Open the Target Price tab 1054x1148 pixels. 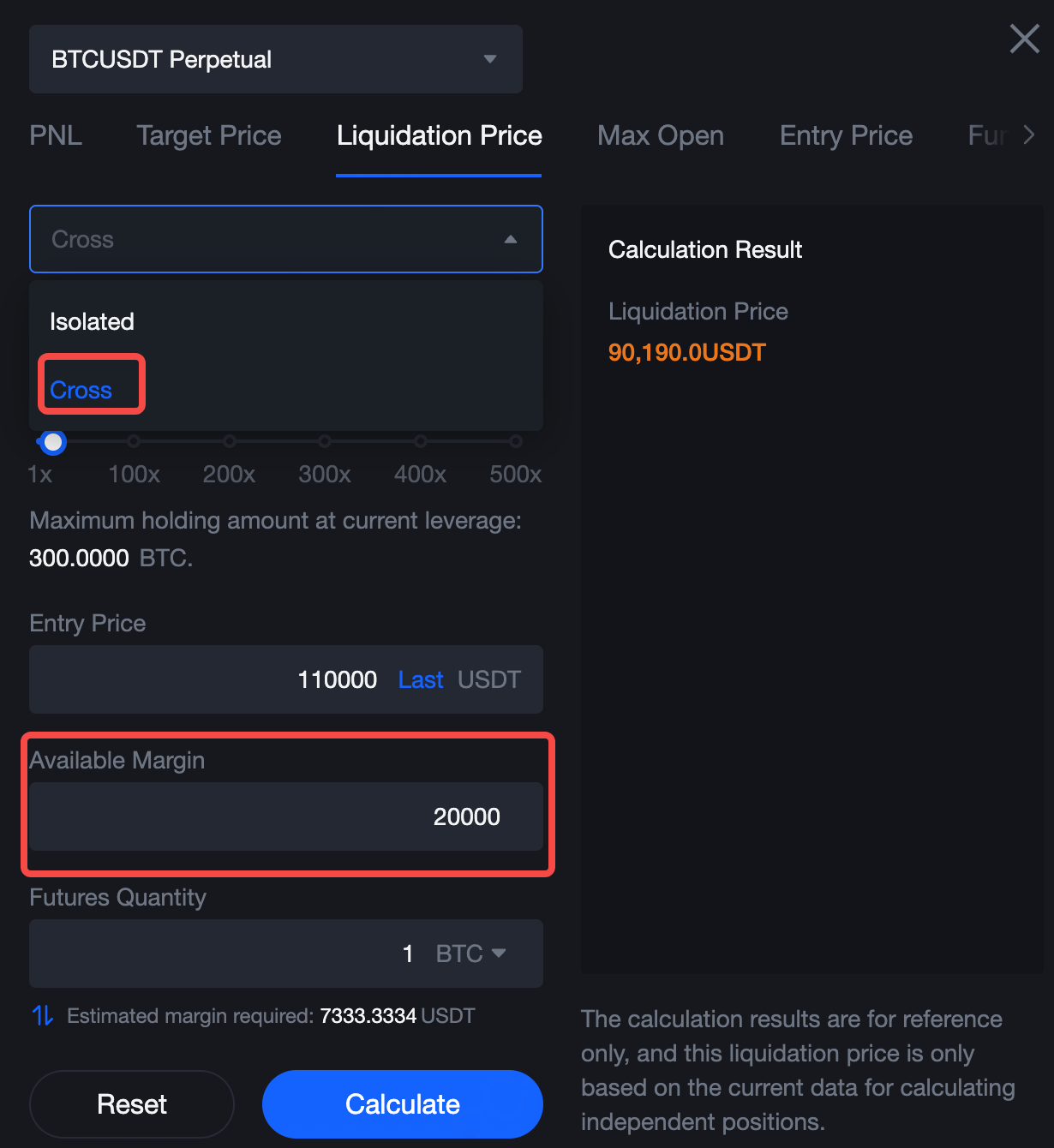[x=209, y=135]
